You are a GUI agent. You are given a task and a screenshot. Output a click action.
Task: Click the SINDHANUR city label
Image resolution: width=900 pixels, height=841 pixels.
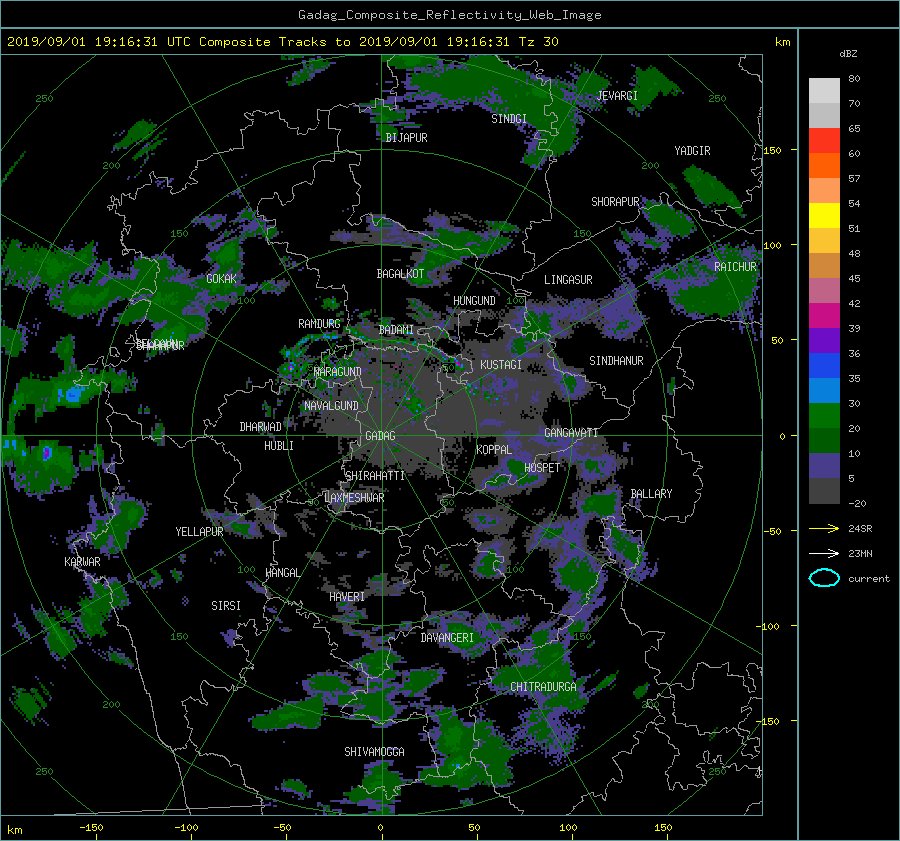(616, 361)
